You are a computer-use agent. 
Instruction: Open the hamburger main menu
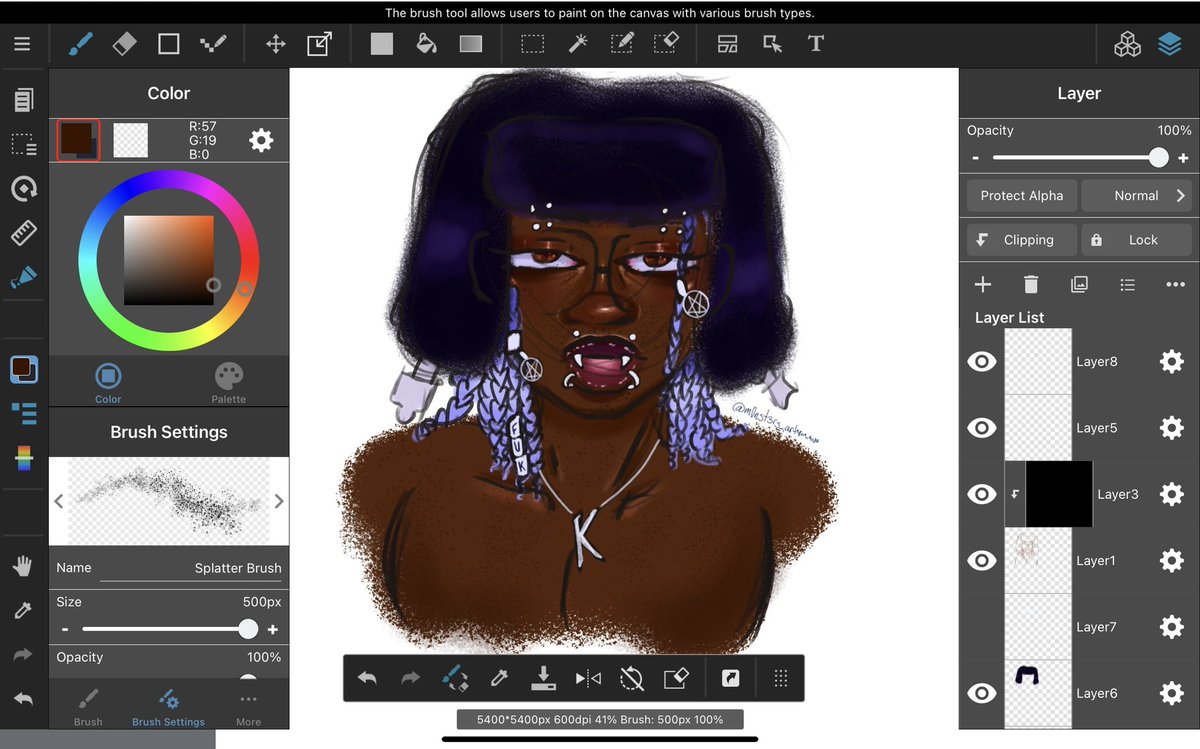tap(22, 44)
